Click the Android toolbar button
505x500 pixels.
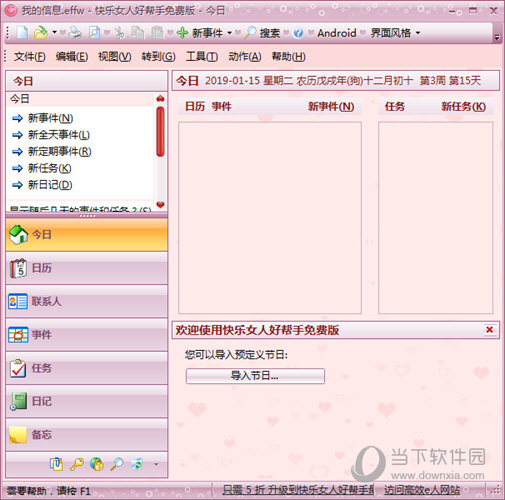coord(337,33)
